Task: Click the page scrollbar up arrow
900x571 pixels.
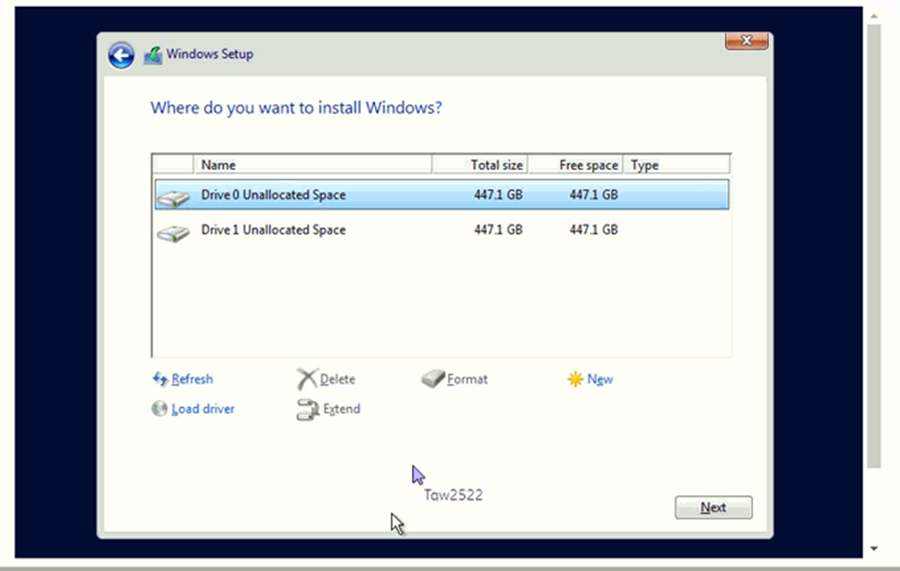Action: pos(874,16)
